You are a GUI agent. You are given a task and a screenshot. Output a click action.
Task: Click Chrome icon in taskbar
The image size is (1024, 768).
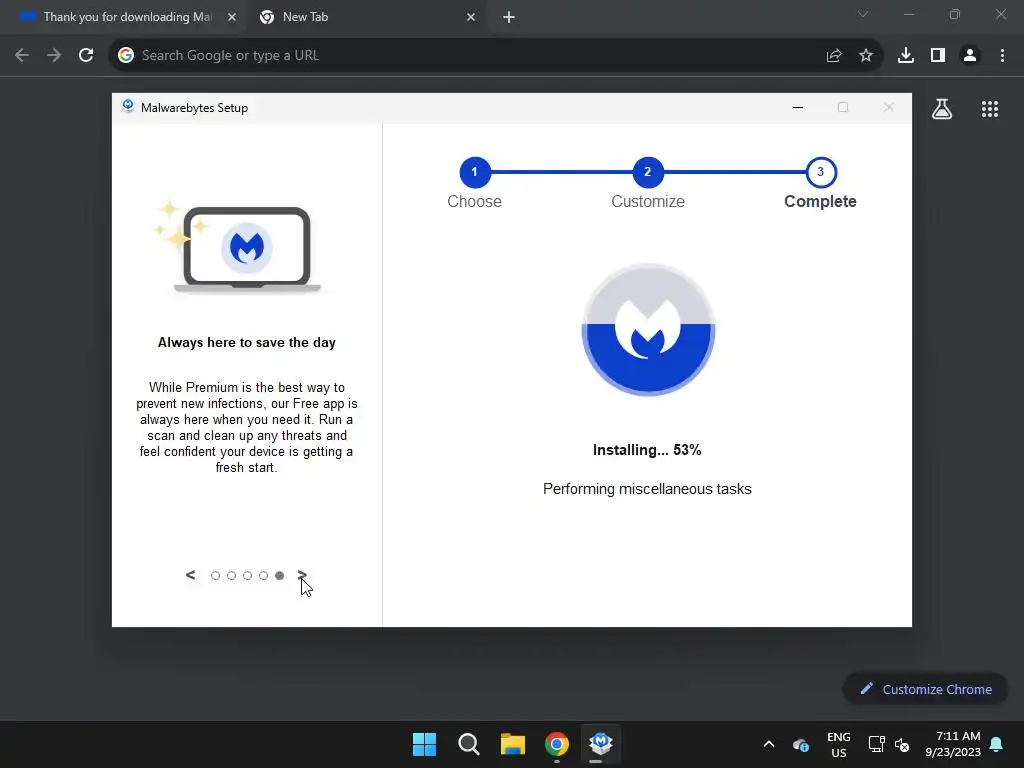[x=557, y=744]
